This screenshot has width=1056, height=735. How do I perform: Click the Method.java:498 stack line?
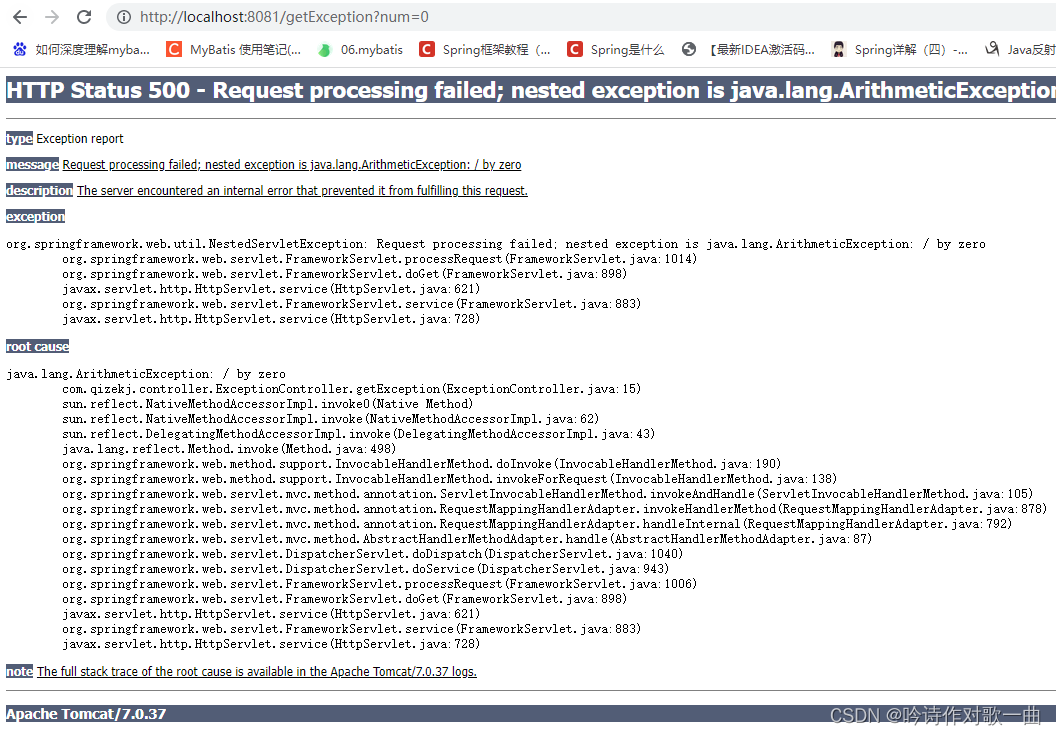coord(229,449)
